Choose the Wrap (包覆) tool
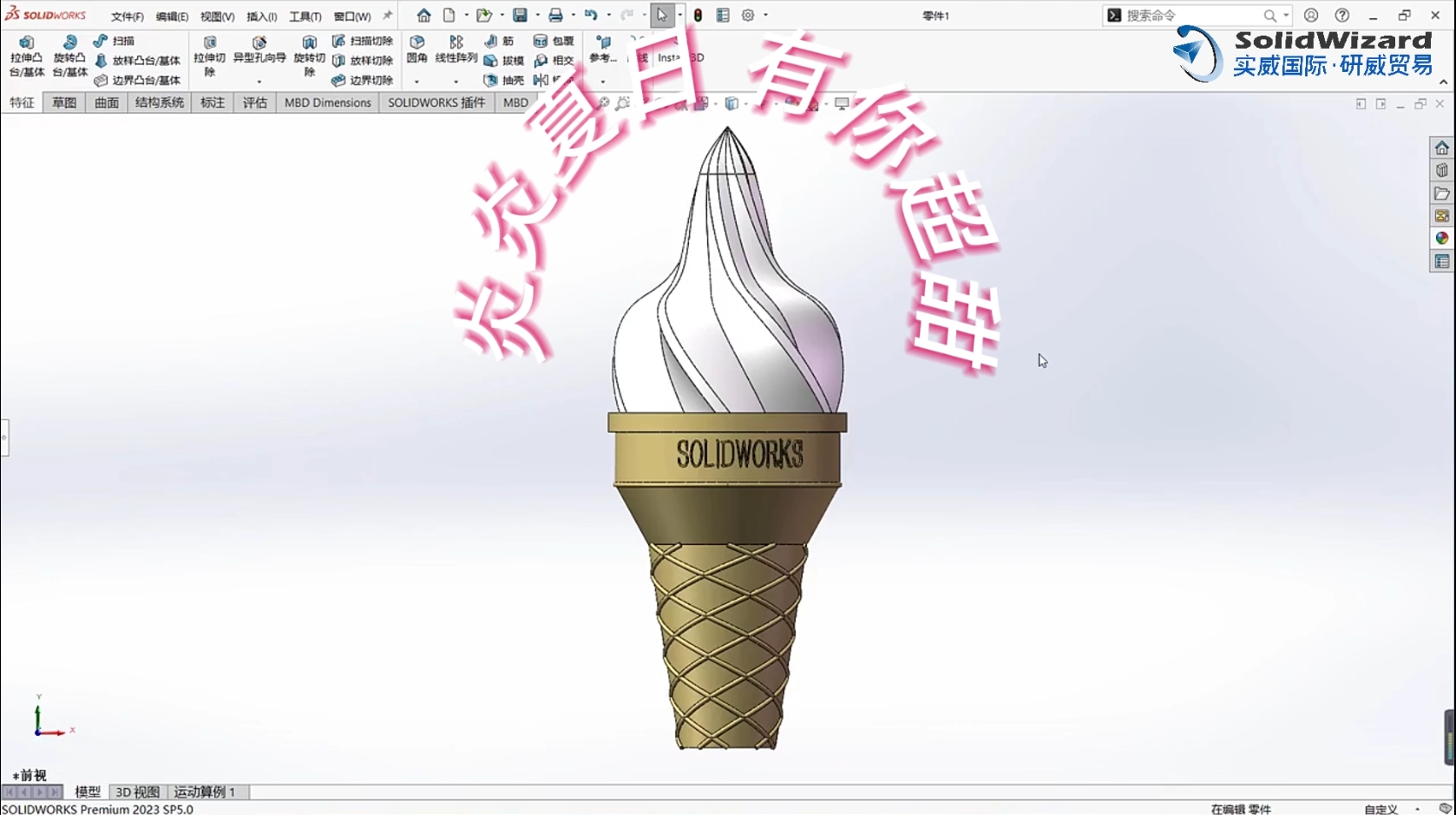 coord(554,41)
